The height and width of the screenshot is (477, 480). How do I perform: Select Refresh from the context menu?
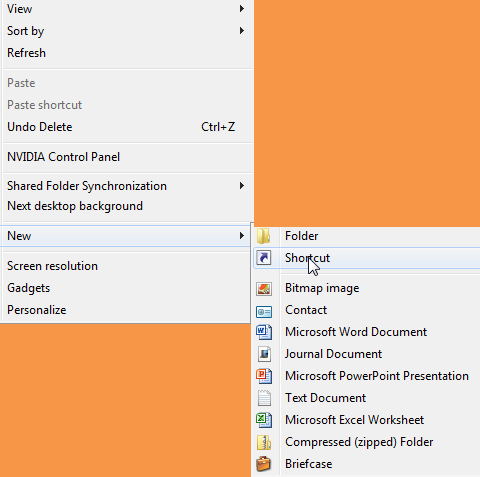tap(26, 53)
